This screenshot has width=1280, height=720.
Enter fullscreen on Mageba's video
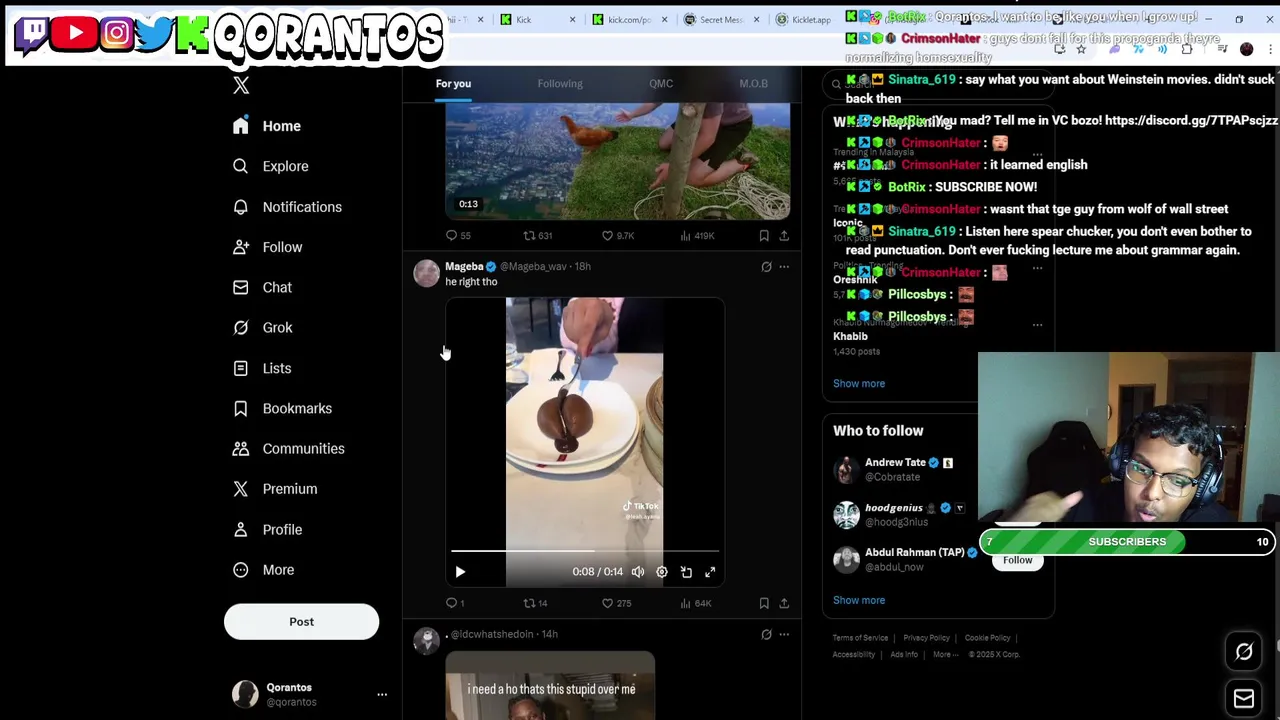[710, 572]
